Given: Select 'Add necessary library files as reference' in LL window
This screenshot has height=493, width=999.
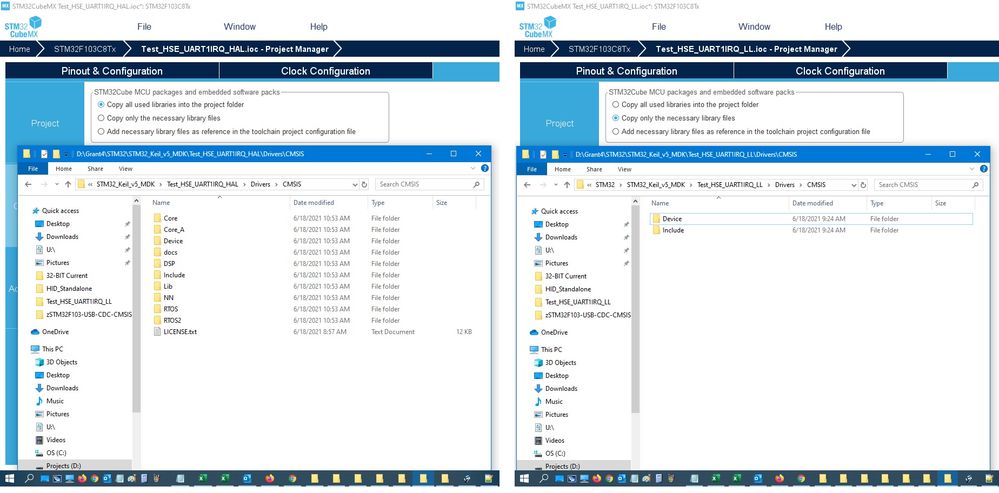Looking at the screenshot, I should (615, 131).
